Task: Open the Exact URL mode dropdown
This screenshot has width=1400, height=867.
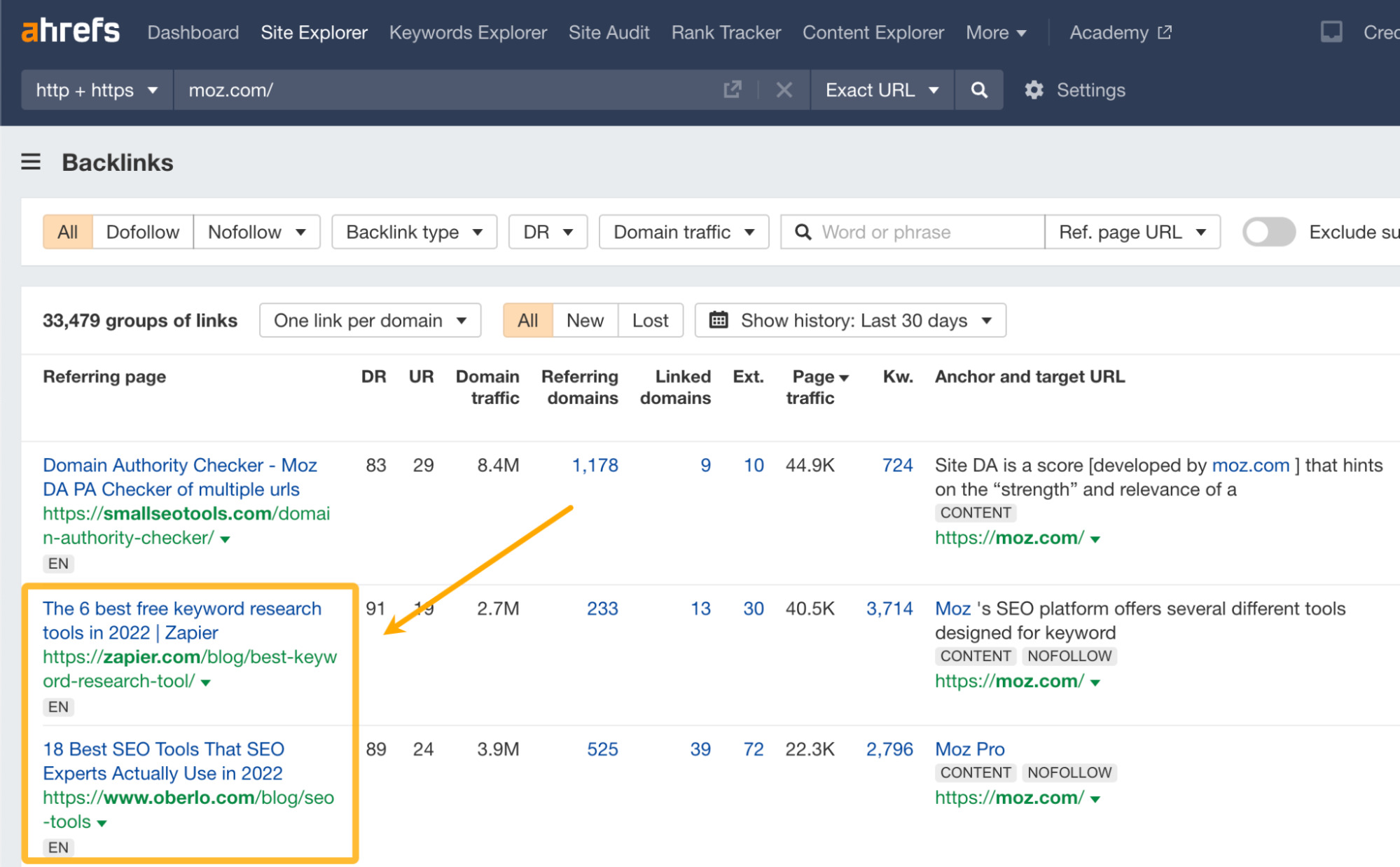Action: [882, 90]
